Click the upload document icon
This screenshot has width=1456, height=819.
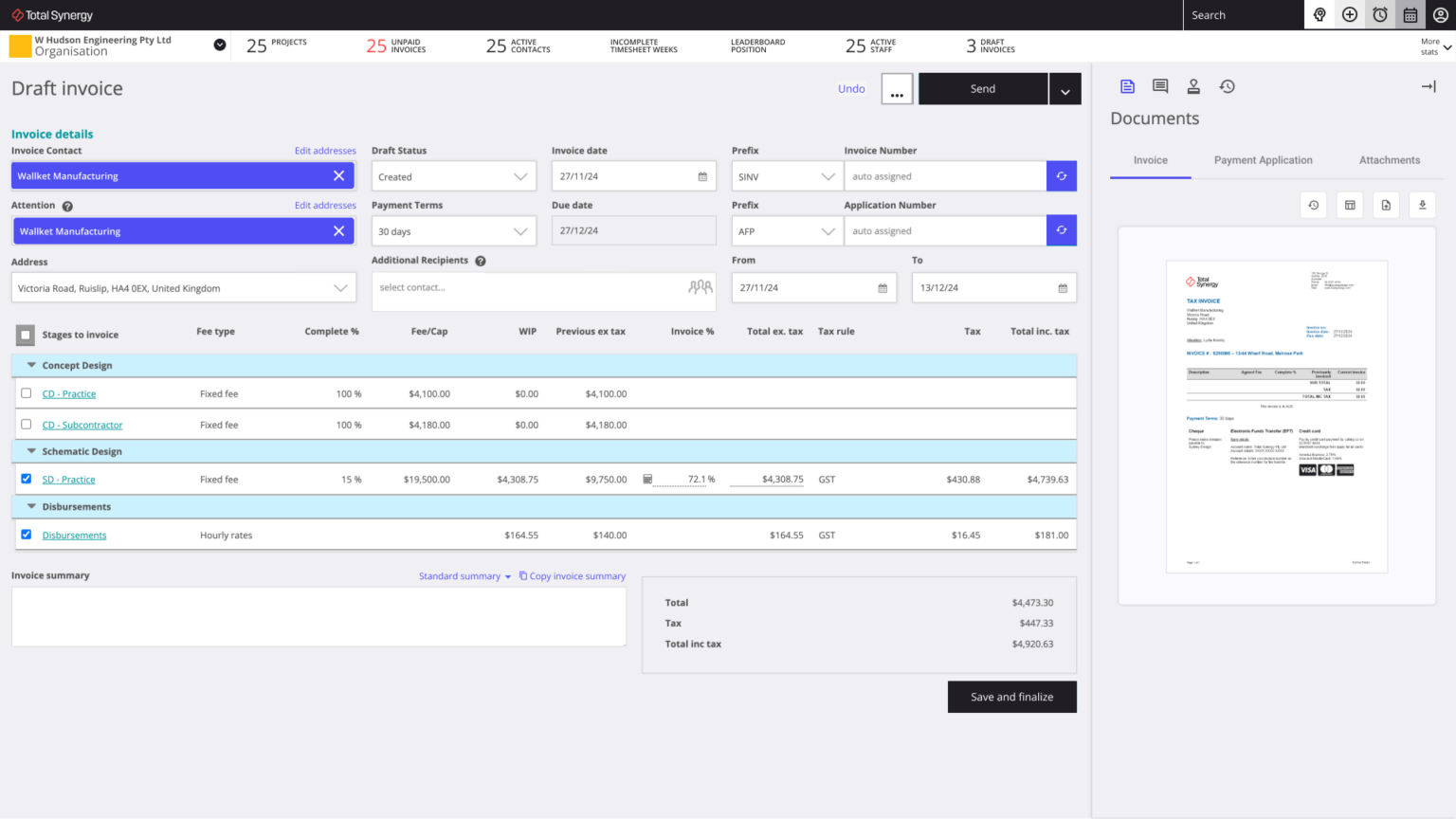(1386, 205)
